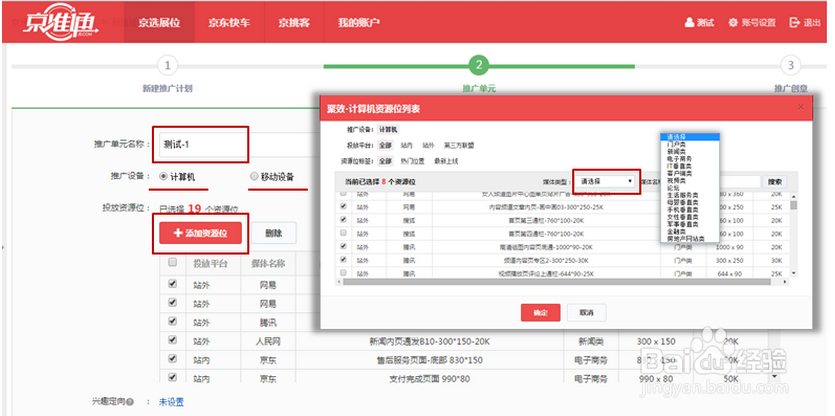
Task: Open the 未设置 interest targeting link
Action: point(171,402)
